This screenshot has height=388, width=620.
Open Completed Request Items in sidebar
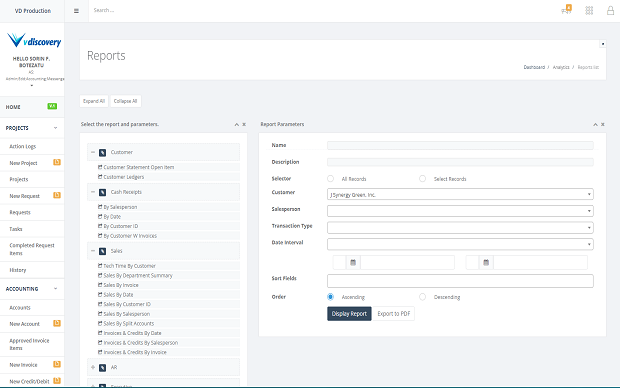tap(32, 249)
